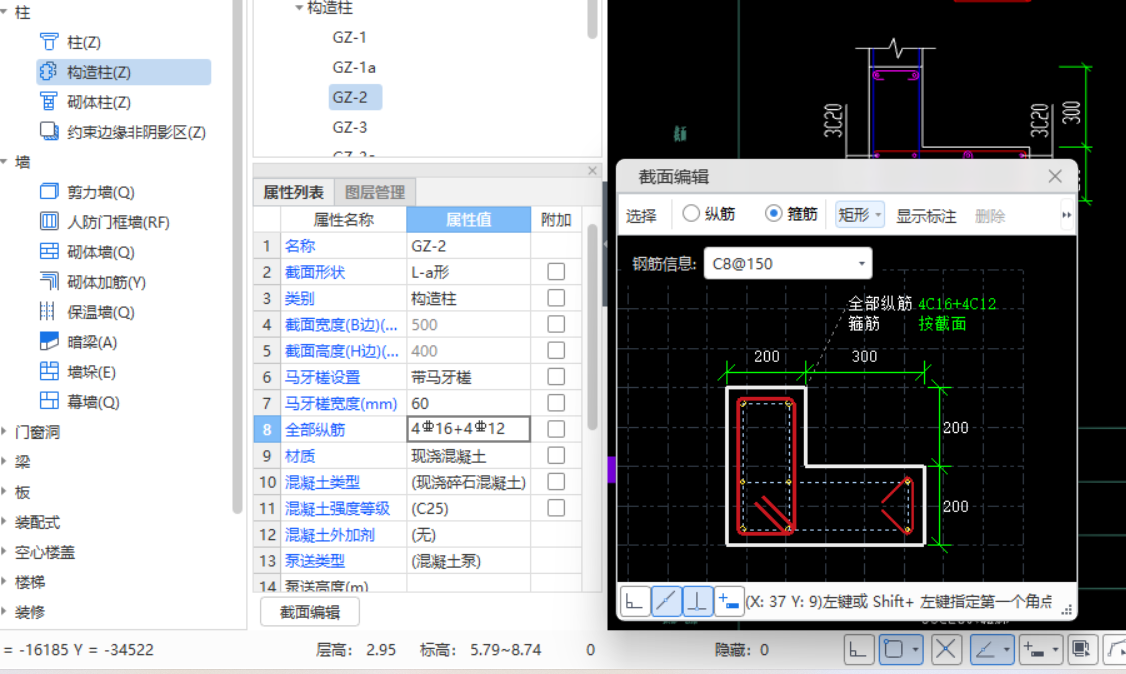Click the polar angle snap icon in status bar
This screenshot has height=674, width=1126.
pos(985,650)
